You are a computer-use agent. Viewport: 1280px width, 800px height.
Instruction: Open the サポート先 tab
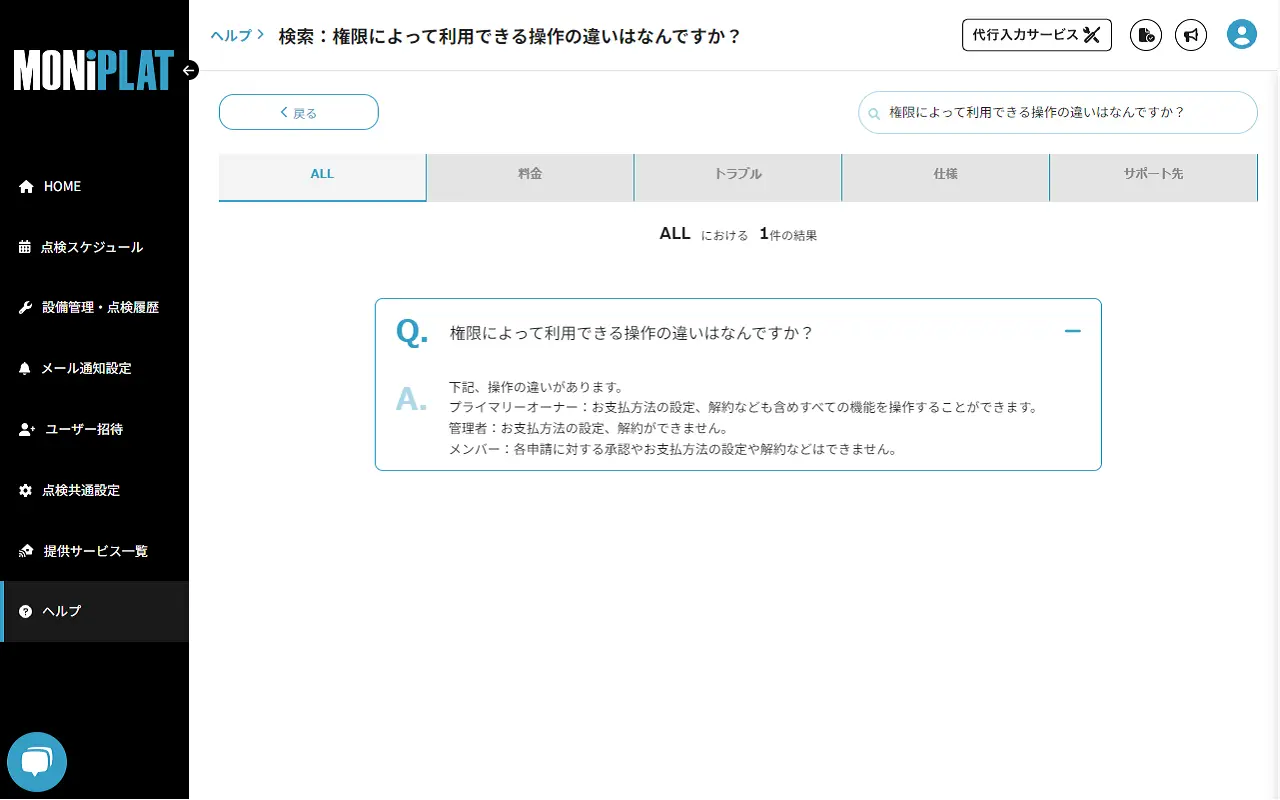click(x=1153, y=173)
